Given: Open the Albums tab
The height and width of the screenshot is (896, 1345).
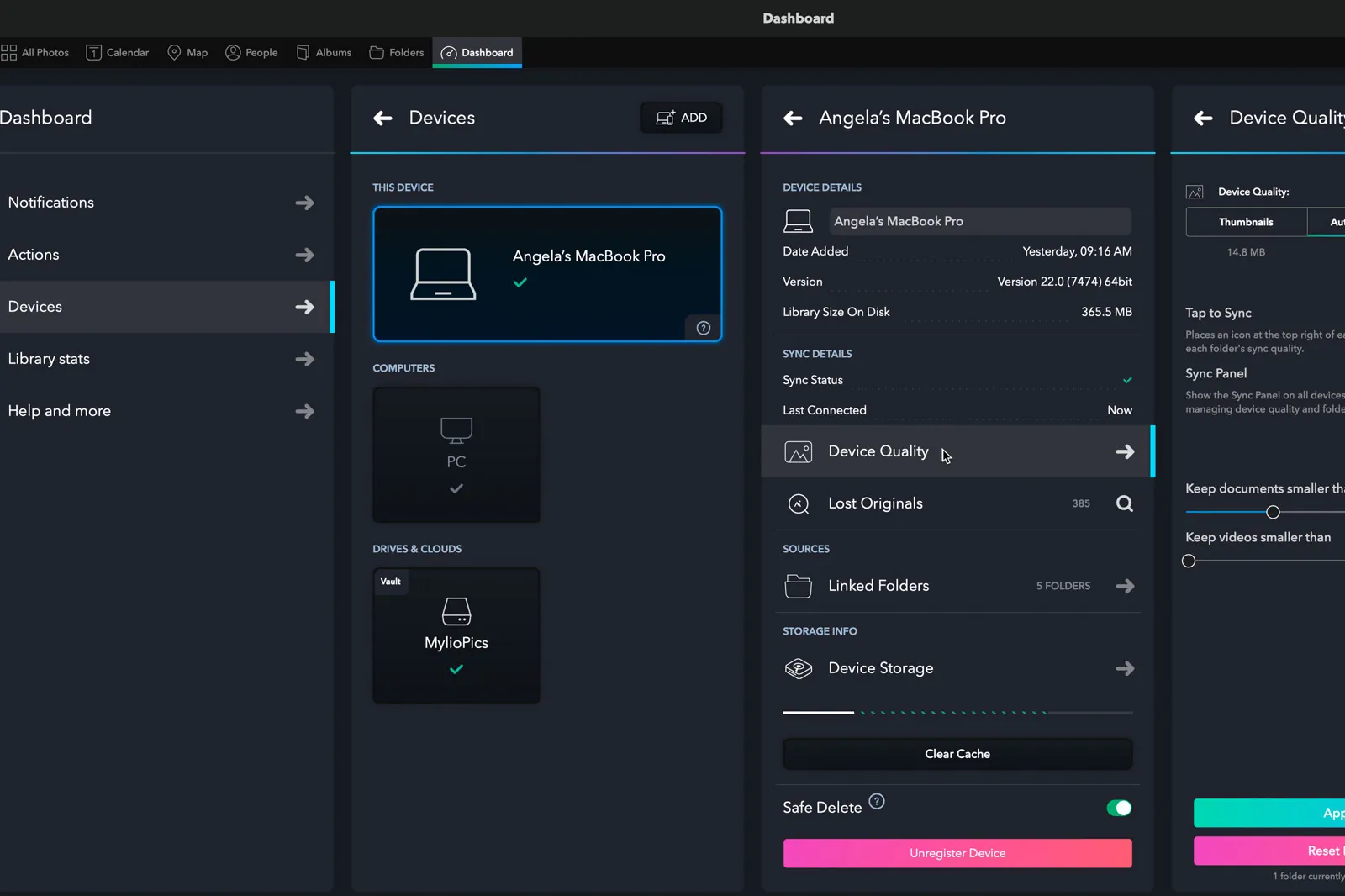Looking at the screenshot, I should [x=324, y=52].
